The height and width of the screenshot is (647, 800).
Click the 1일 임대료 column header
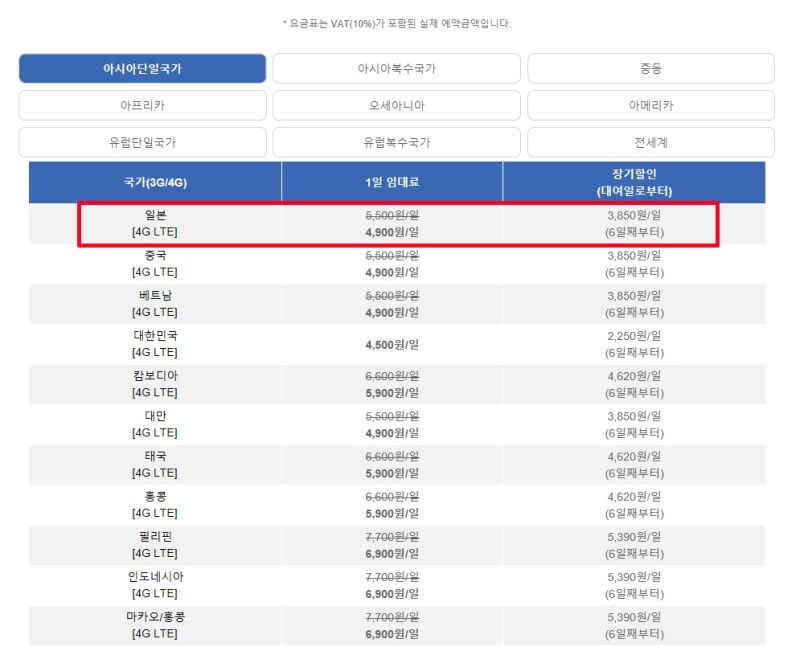coord(392,182)
